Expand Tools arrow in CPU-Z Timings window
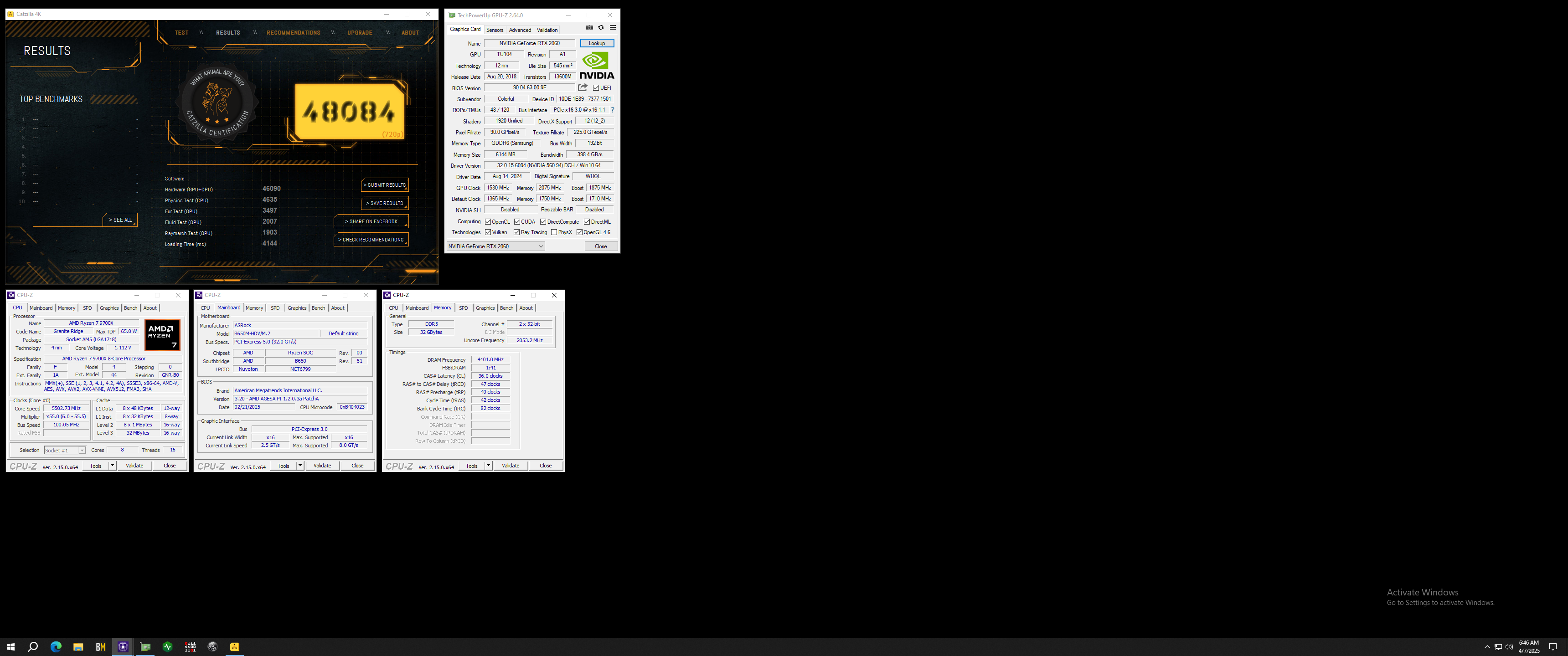 click(488, 466)
